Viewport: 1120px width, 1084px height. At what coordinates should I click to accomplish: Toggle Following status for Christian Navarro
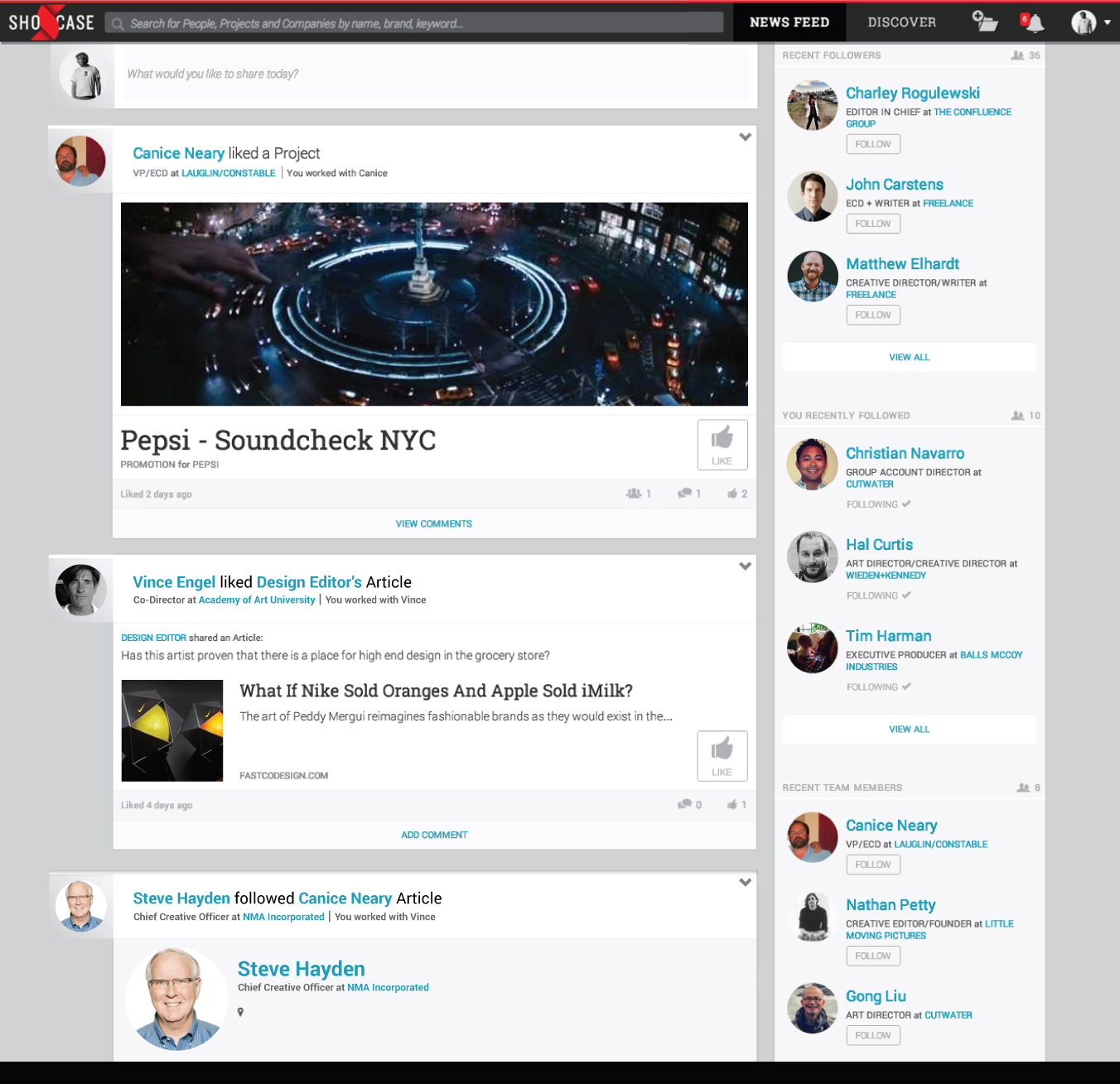click(878, 504)
